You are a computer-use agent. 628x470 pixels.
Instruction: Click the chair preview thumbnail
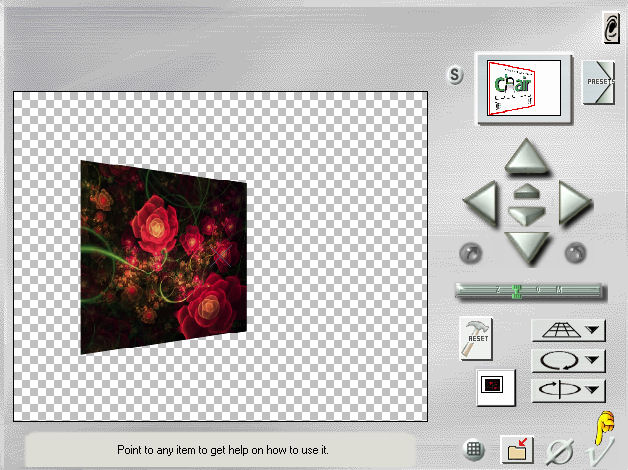point(523,88)
